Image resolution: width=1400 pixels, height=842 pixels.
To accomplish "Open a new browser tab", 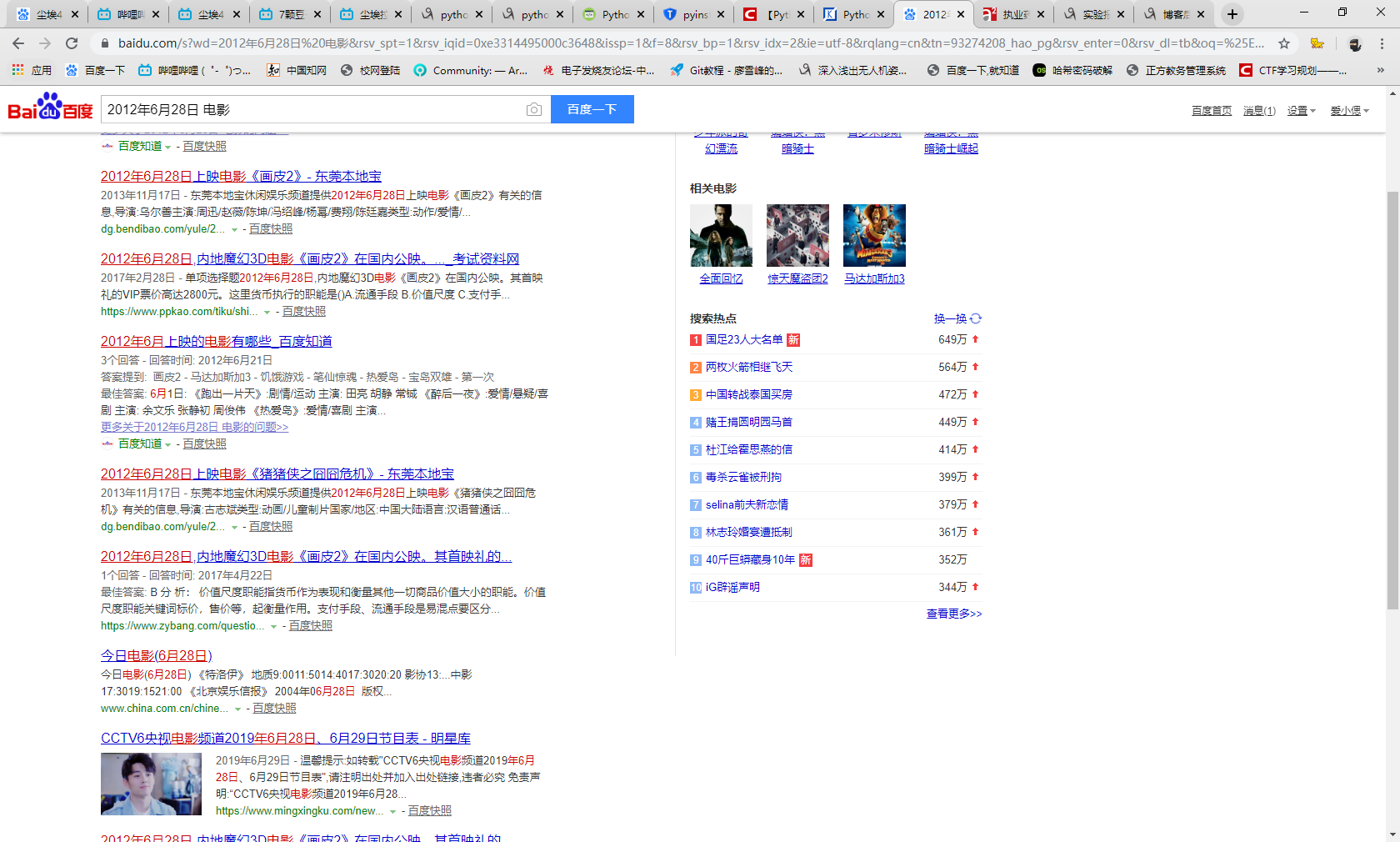I will 1232,14.
